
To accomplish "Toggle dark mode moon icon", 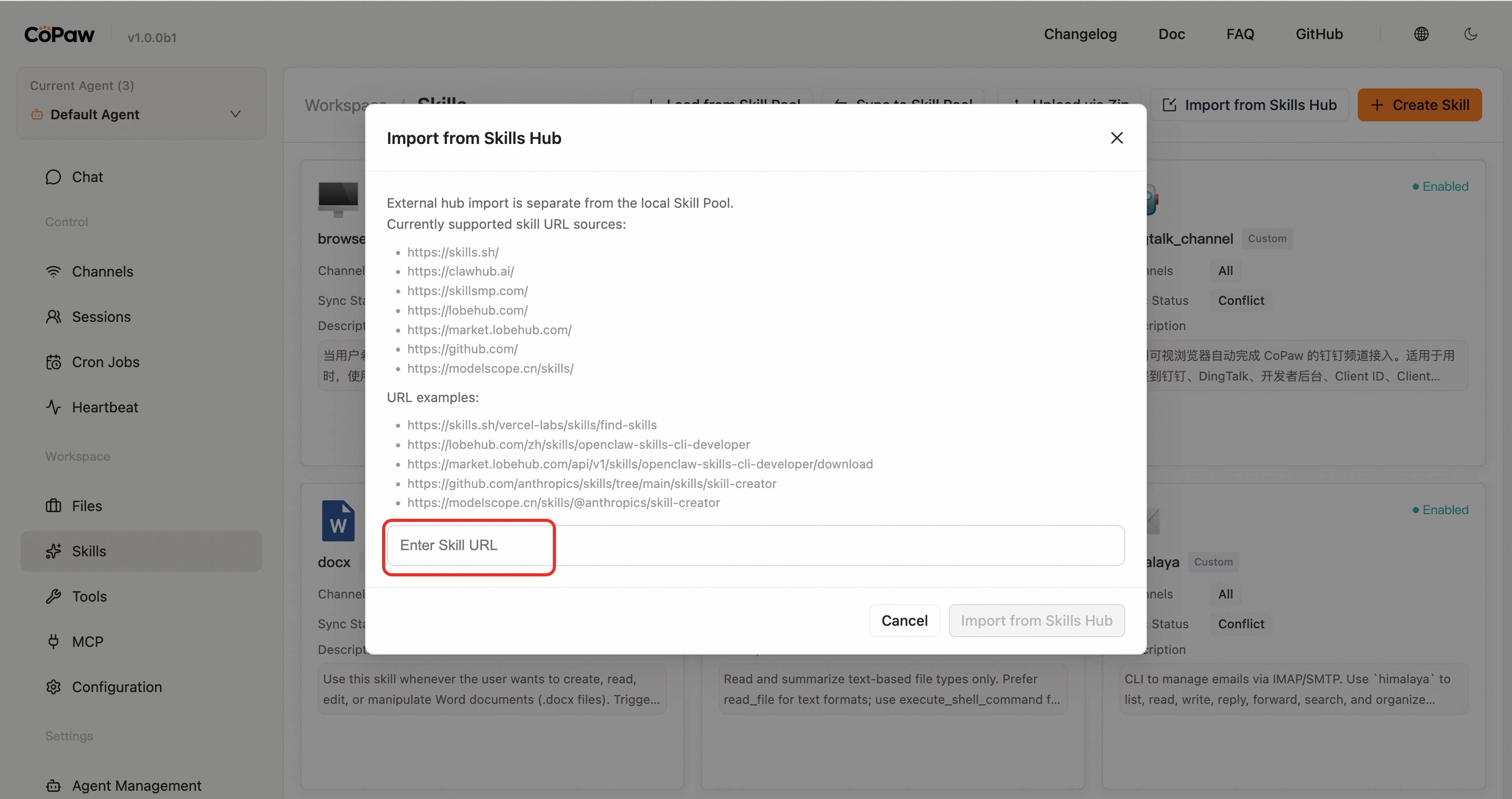I will [x=1470, y=34].
